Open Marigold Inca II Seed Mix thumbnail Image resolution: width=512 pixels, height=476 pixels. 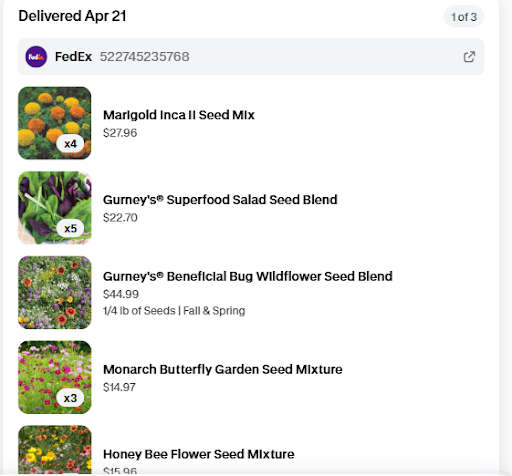click(55, 123)
